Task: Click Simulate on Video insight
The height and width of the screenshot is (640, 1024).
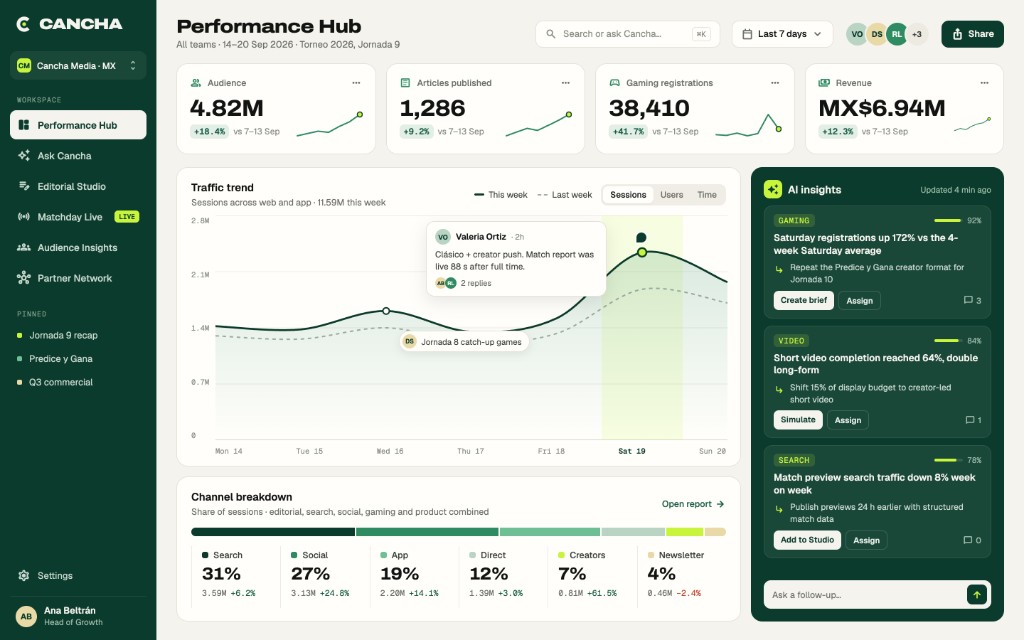Action: click(x=798, y=420)
